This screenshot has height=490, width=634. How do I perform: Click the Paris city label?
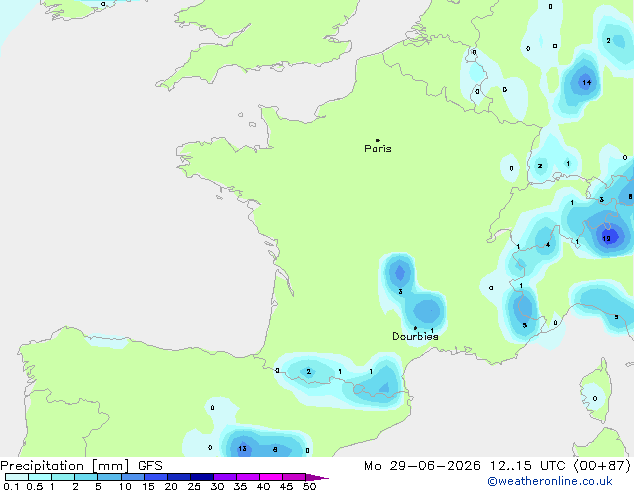[x=378, y=149]
